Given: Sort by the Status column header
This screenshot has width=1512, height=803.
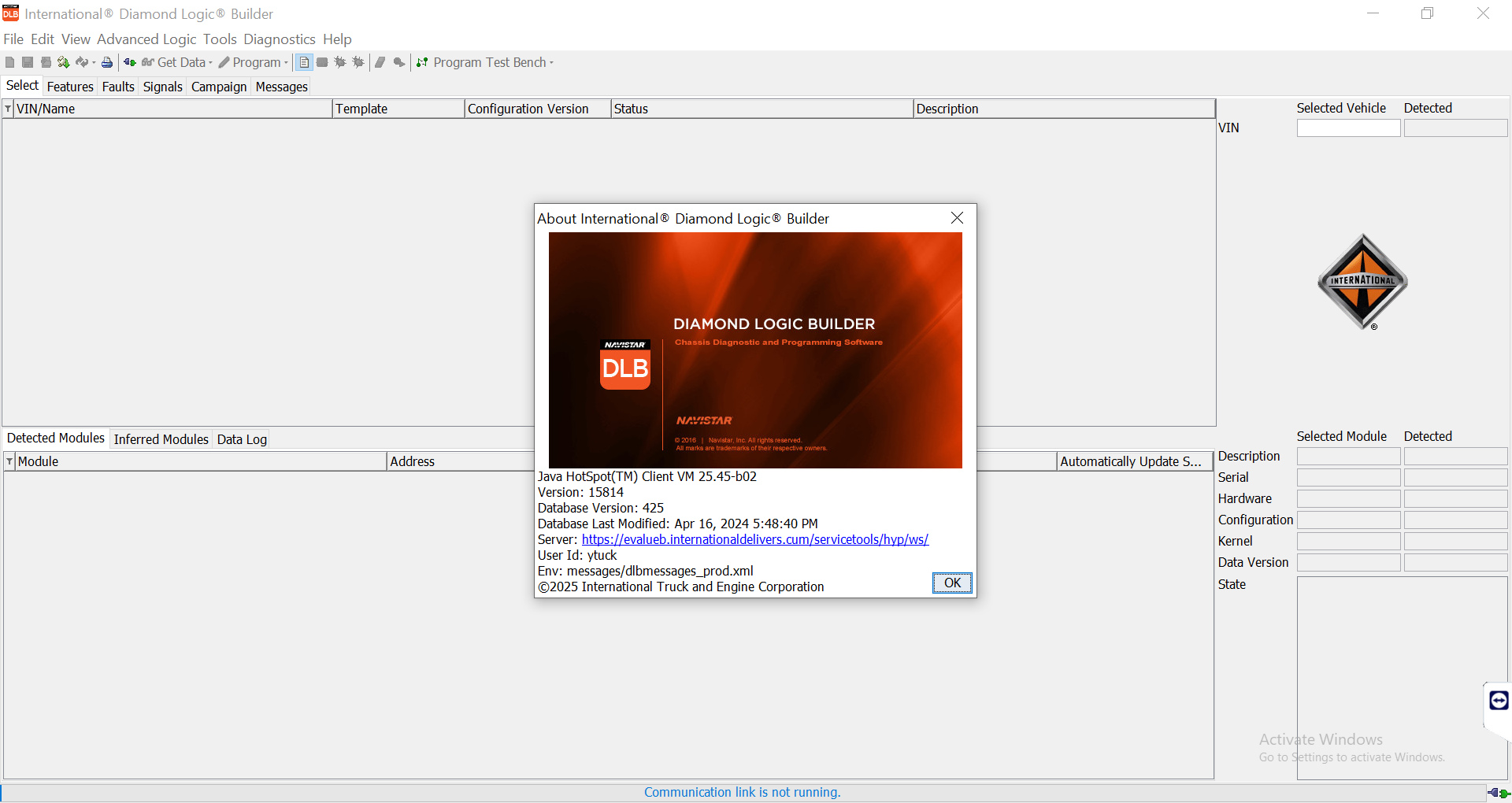Looking at the screenshot, I should click(x=762, y=109).
